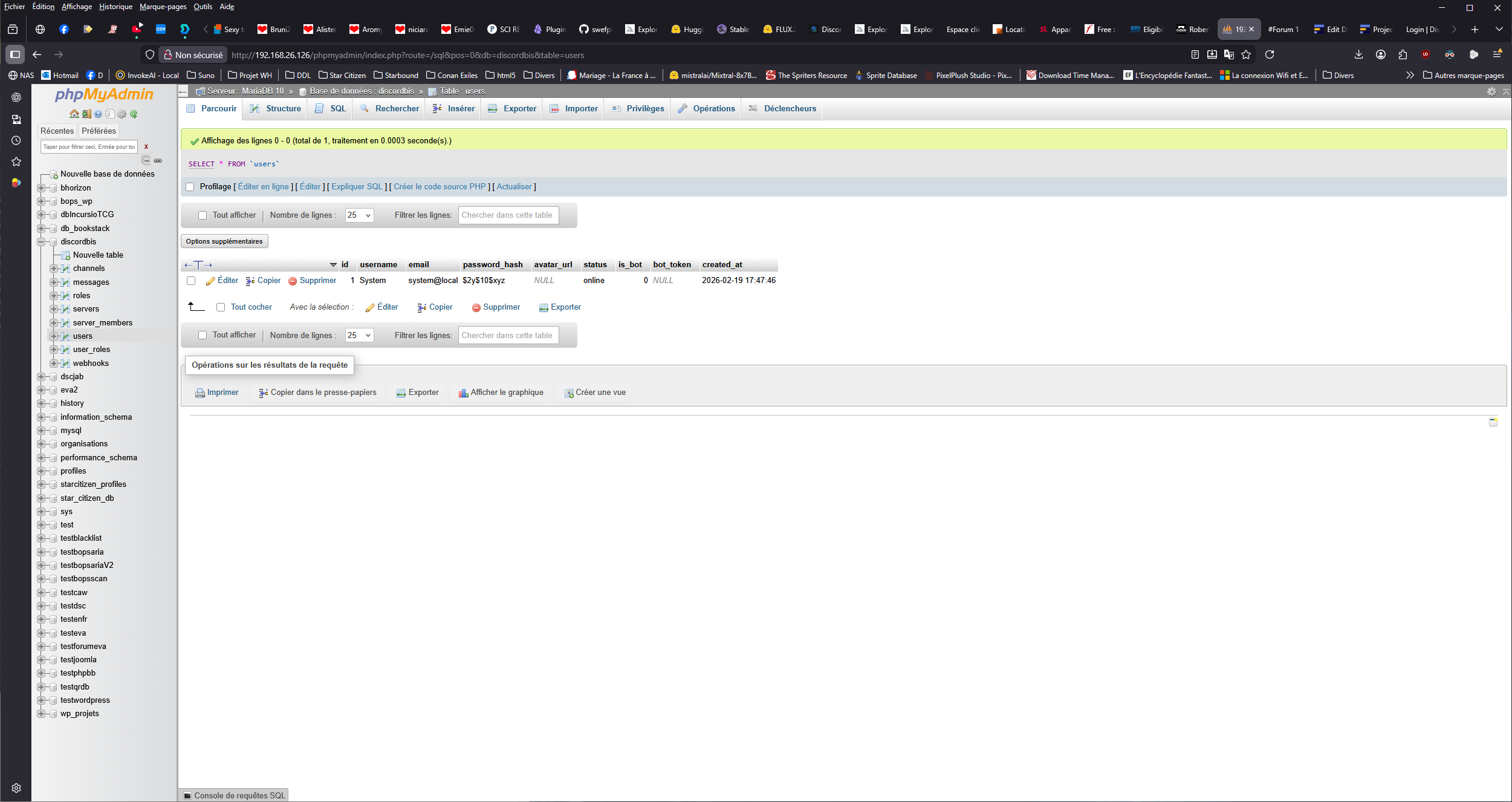Collapse the discordbis database tree
This screenshot has width=1512, height=802.
click(x=41, y=242)
